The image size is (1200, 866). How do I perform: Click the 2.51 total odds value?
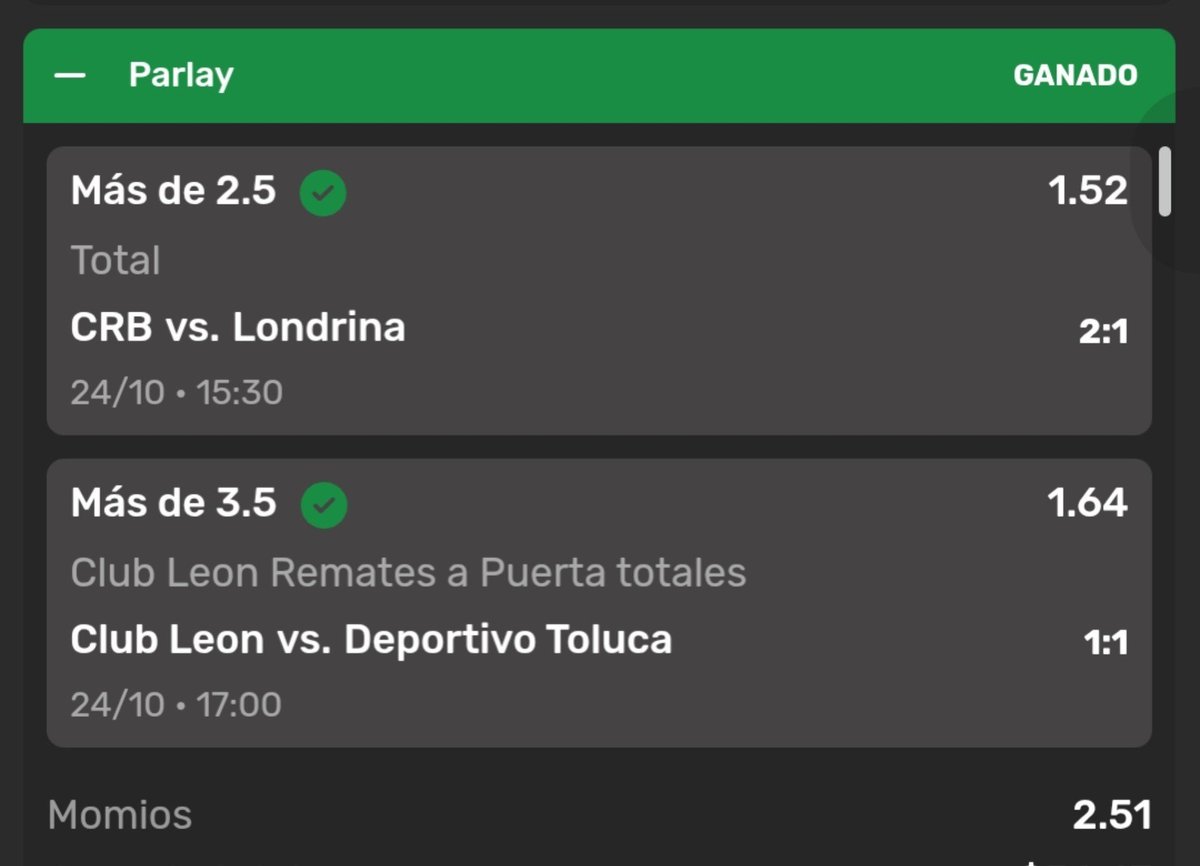click(x=1112, y=815)
